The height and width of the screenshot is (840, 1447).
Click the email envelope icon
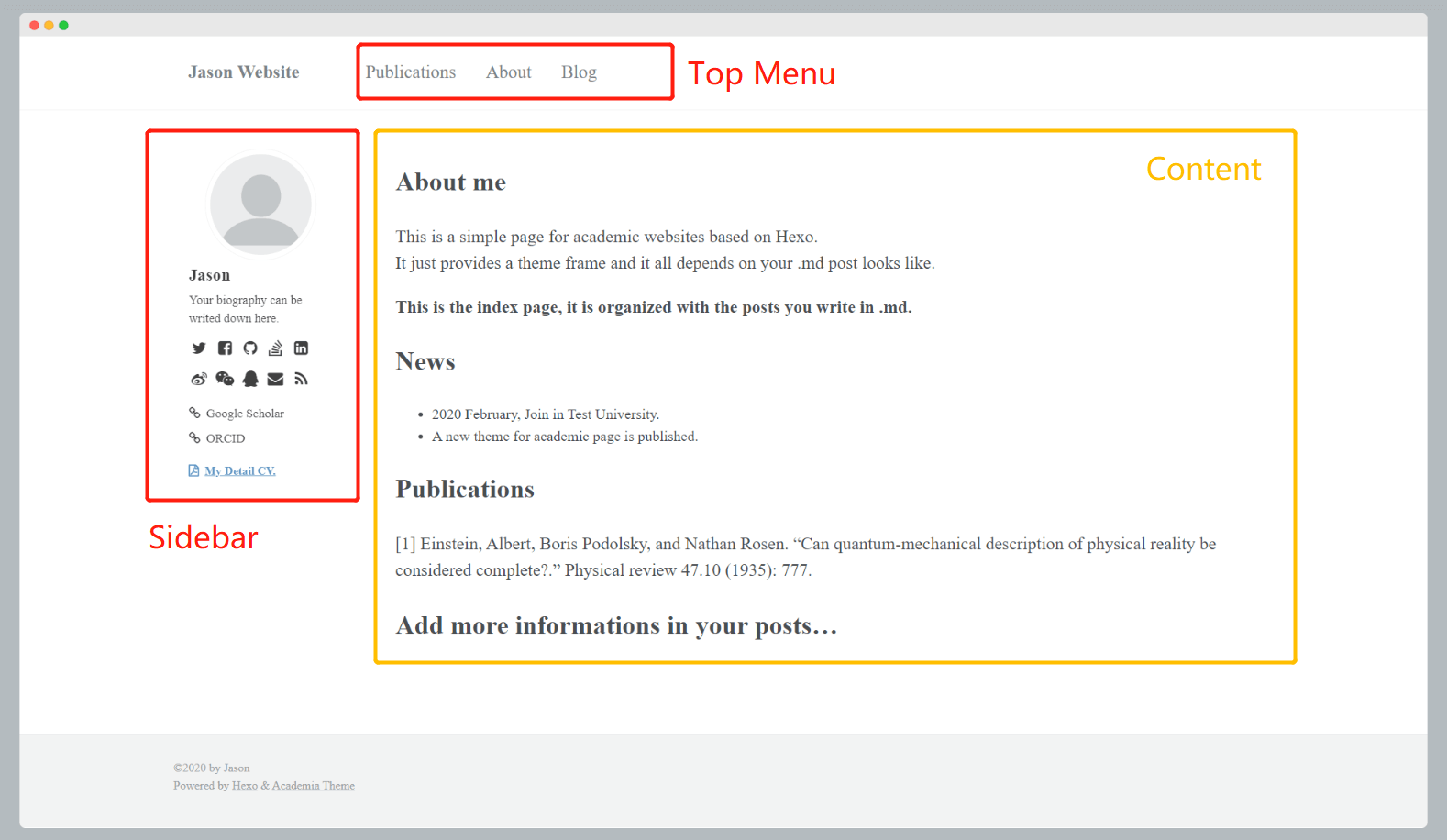[x=275, y=379]
